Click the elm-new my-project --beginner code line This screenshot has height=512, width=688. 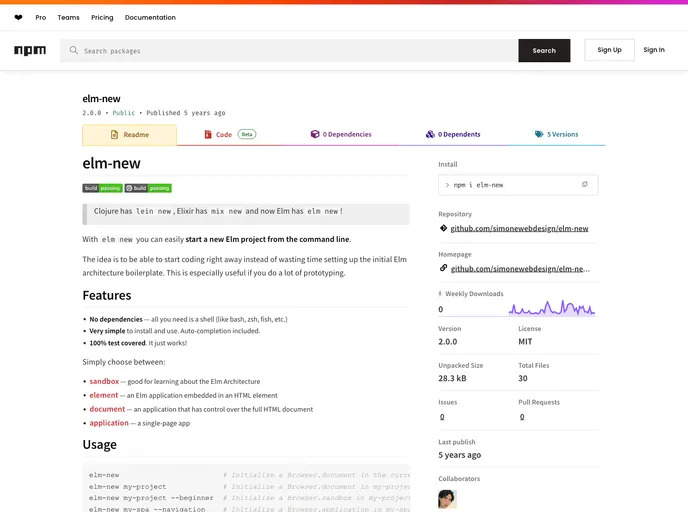pos(151,498)
